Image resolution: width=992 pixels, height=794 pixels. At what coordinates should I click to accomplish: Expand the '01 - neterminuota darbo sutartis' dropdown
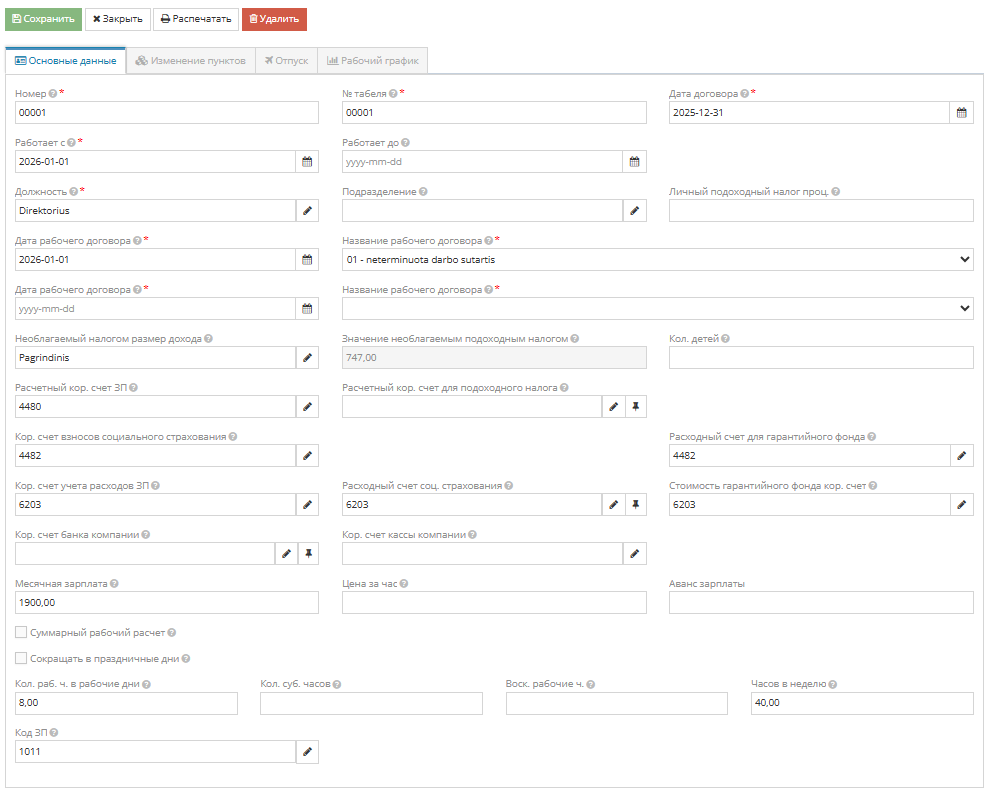(x=657, y=260)
